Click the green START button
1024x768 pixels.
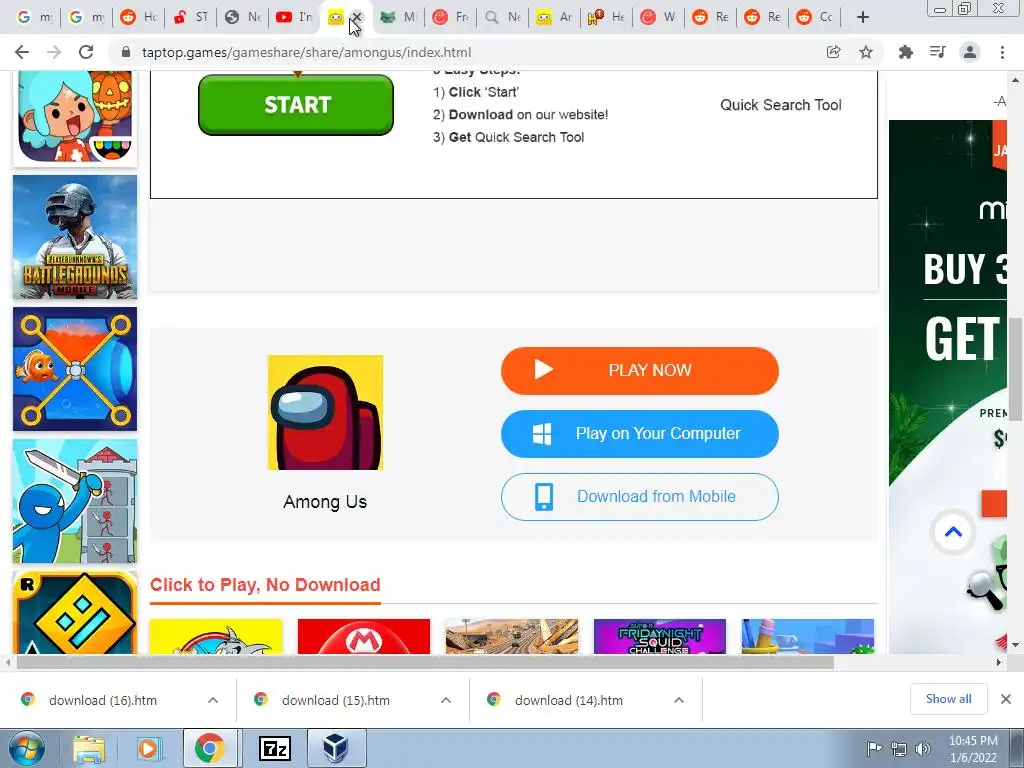coord(296,104)
